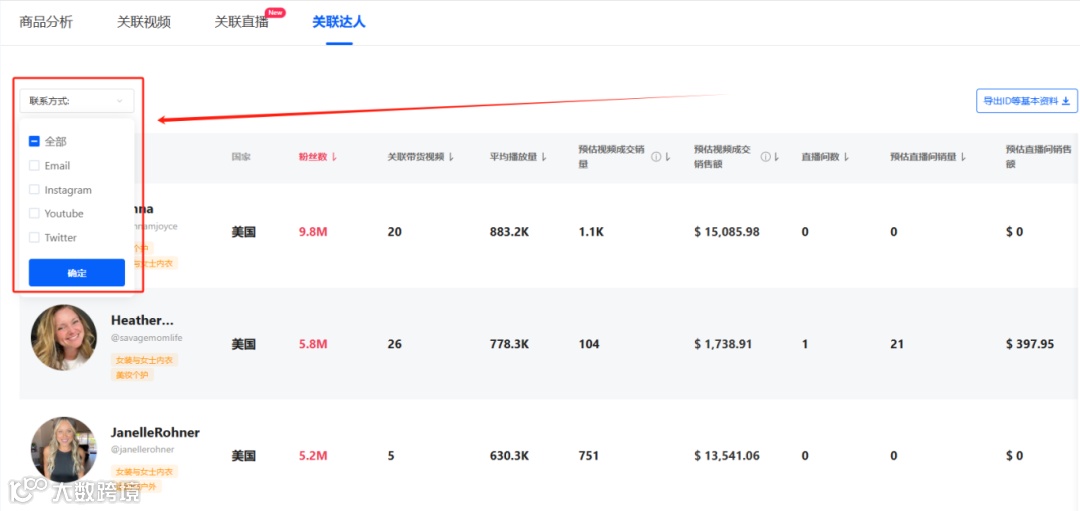The image size is (1080, 511).
Task: Switch to the 关联视频 tab
Action: (x=144, y=22)
